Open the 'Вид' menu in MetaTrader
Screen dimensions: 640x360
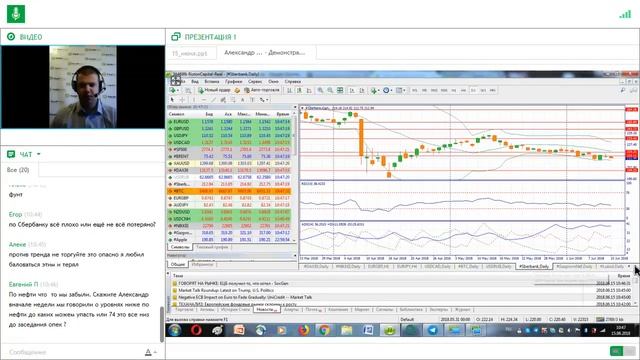(195, 82)
